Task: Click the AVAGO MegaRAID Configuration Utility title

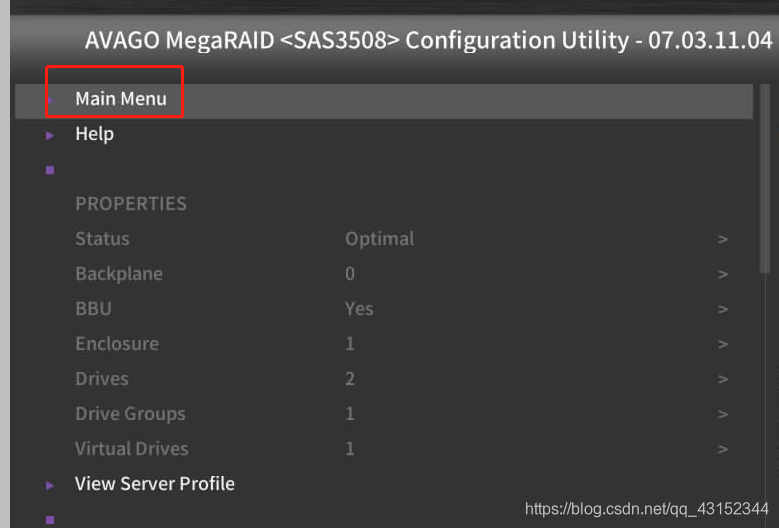Action: click(428, 40)
